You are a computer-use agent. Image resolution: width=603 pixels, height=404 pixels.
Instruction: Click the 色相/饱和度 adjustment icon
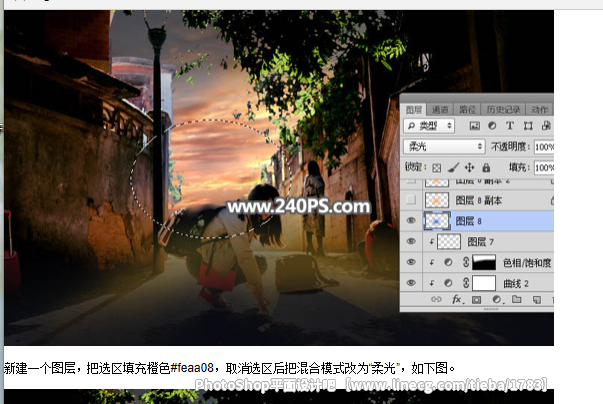click(448, 262)
